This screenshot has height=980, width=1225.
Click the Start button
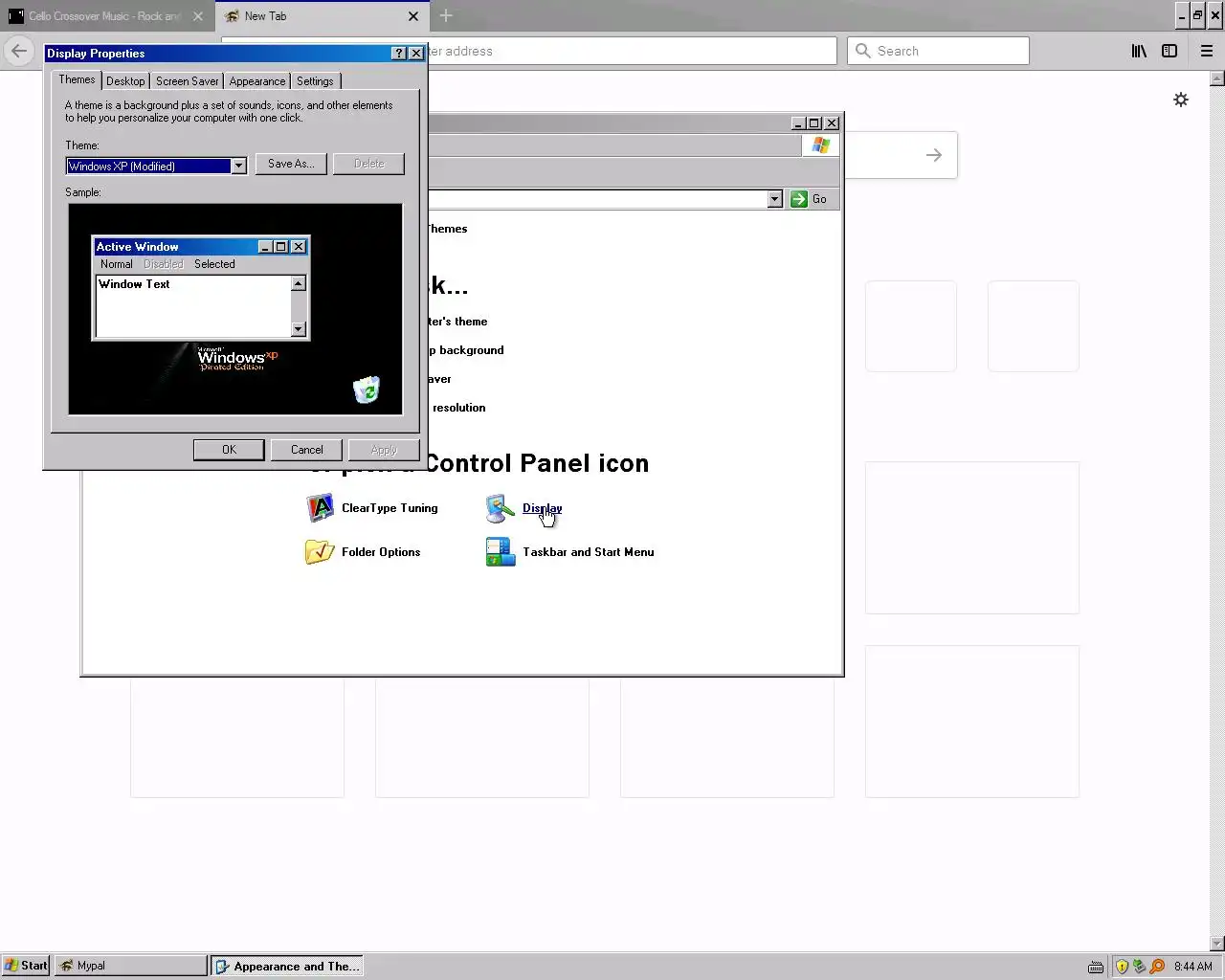click(x=26, y=966)
